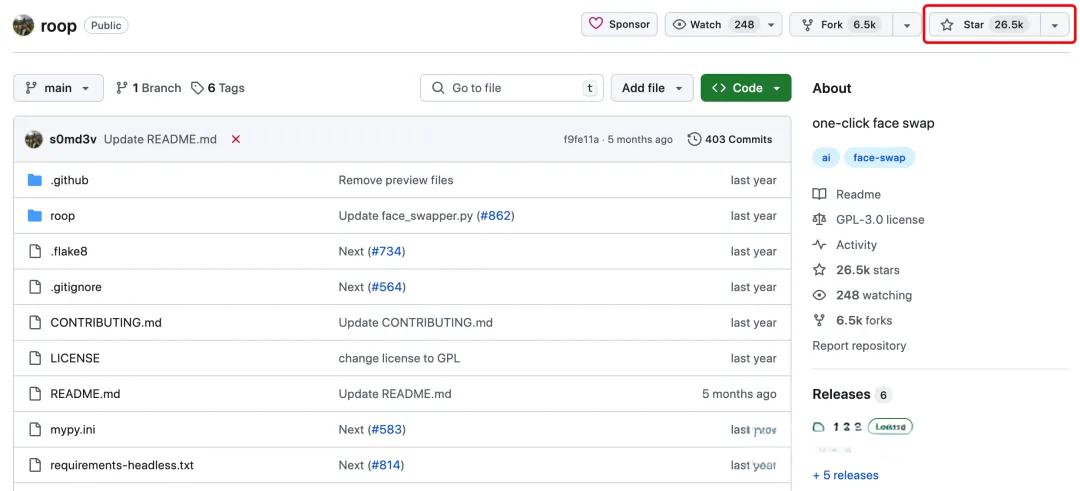1080x491 pixels.
Task: Click the LICENSE file icon
Action: click(35, 358)
